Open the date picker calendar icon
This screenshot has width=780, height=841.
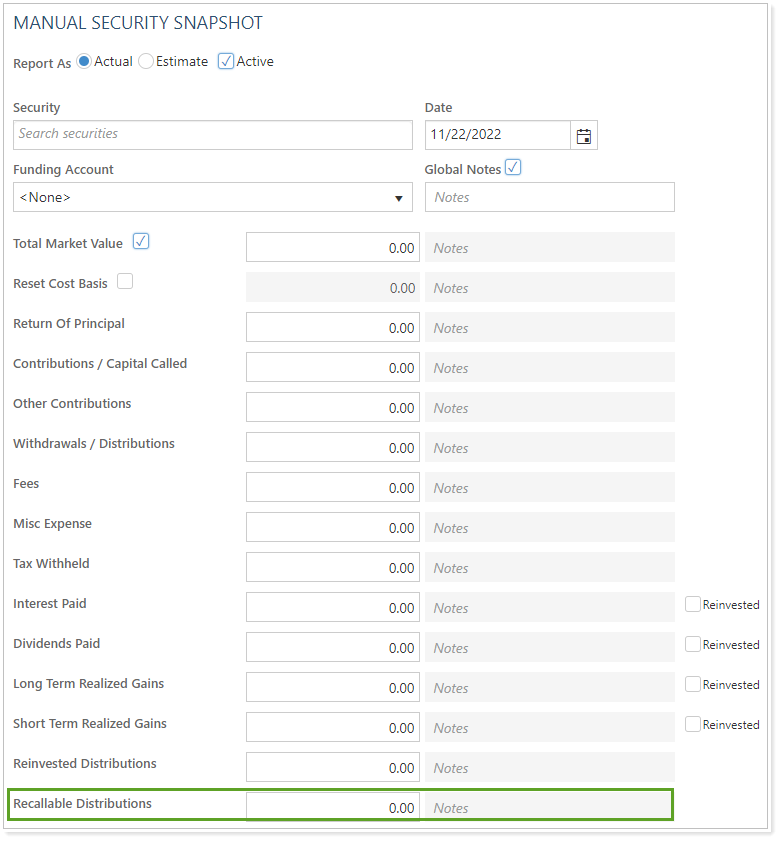pos(584,136)
